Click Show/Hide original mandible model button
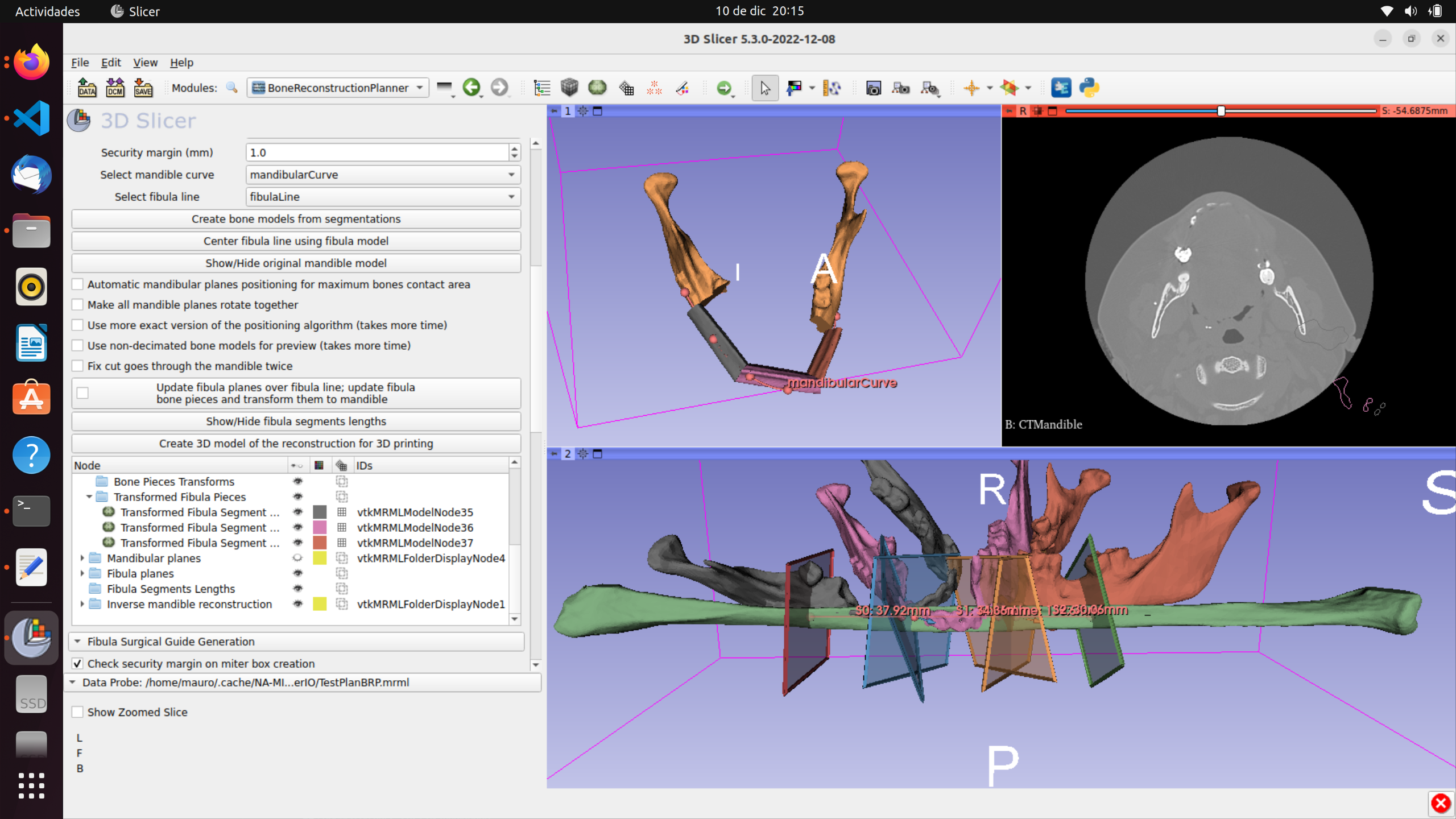The image size is (1456, 819). coord(296,263)
